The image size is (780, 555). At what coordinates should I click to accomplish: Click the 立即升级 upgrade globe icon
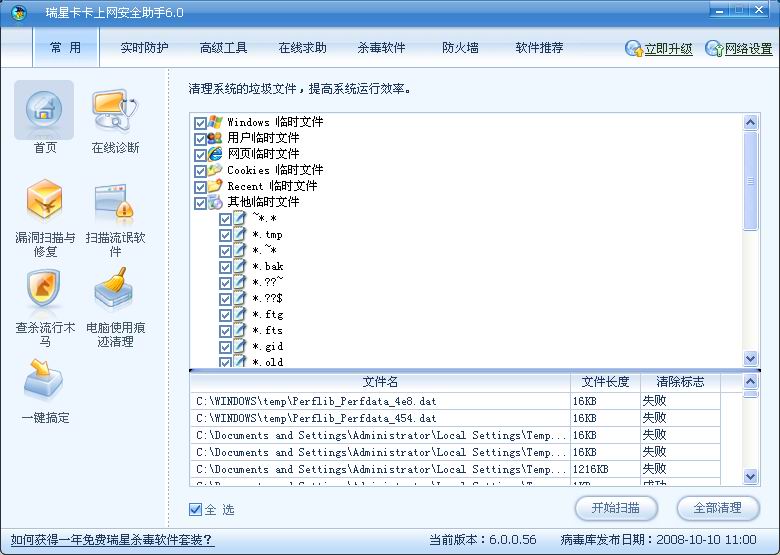(x=634, y=48)
